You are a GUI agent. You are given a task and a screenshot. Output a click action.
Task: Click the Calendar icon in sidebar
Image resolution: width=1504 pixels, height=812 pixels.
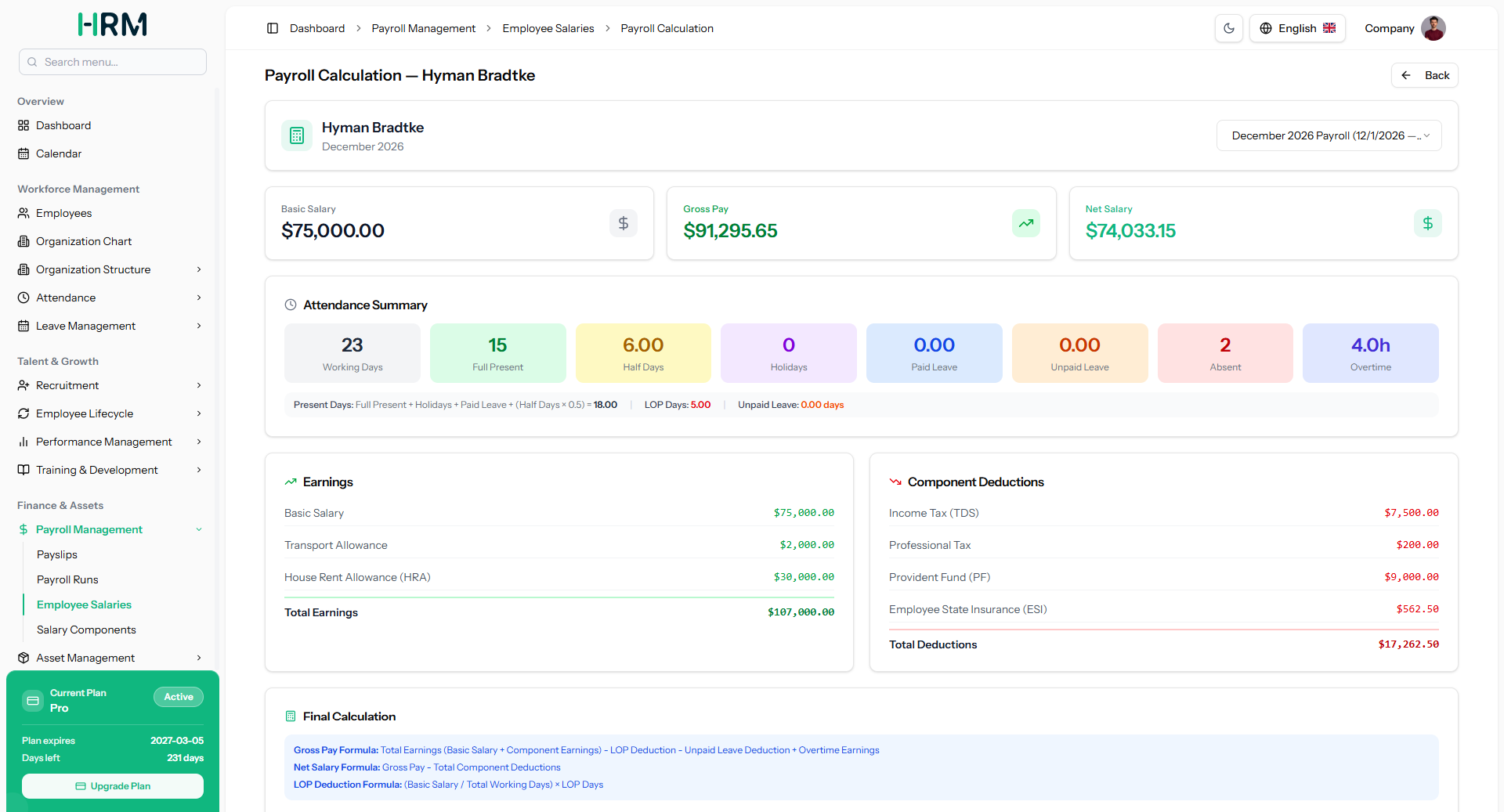click(23, 153)
